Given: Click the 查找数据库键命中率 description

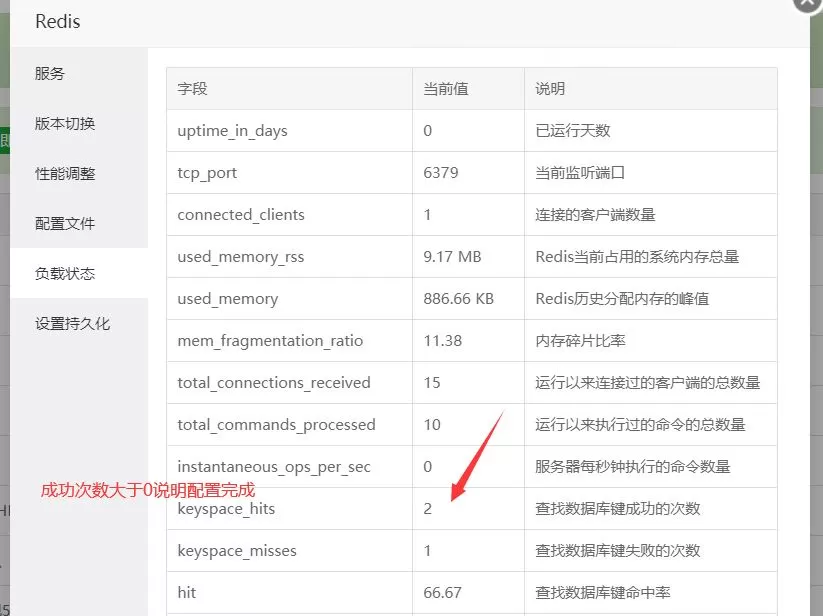Looking at the screenshot, I should click(x=603, y=592).
